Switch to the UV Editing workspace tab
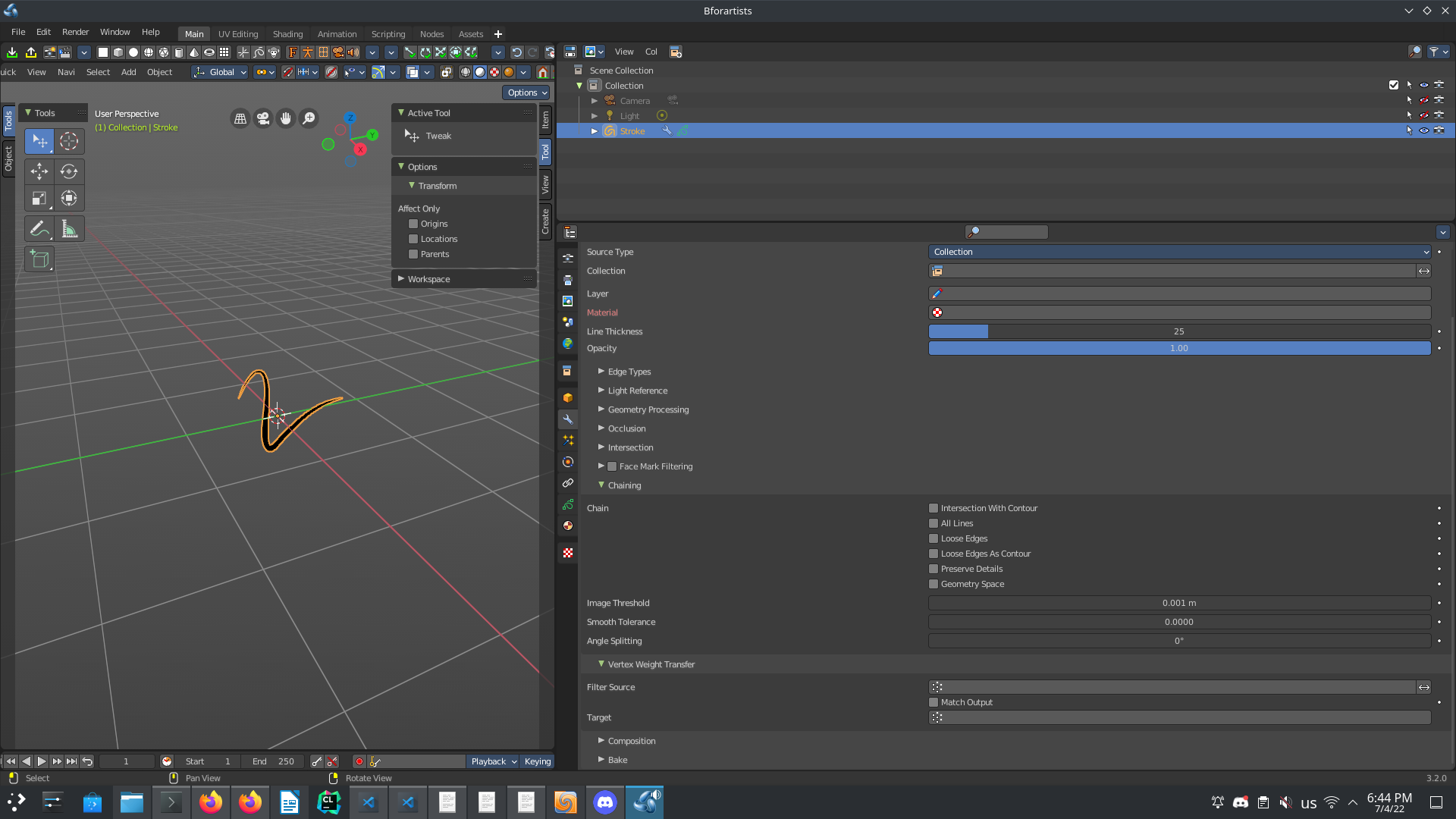This screenshot has height=819, width=1456. click(x=238, y=34)
